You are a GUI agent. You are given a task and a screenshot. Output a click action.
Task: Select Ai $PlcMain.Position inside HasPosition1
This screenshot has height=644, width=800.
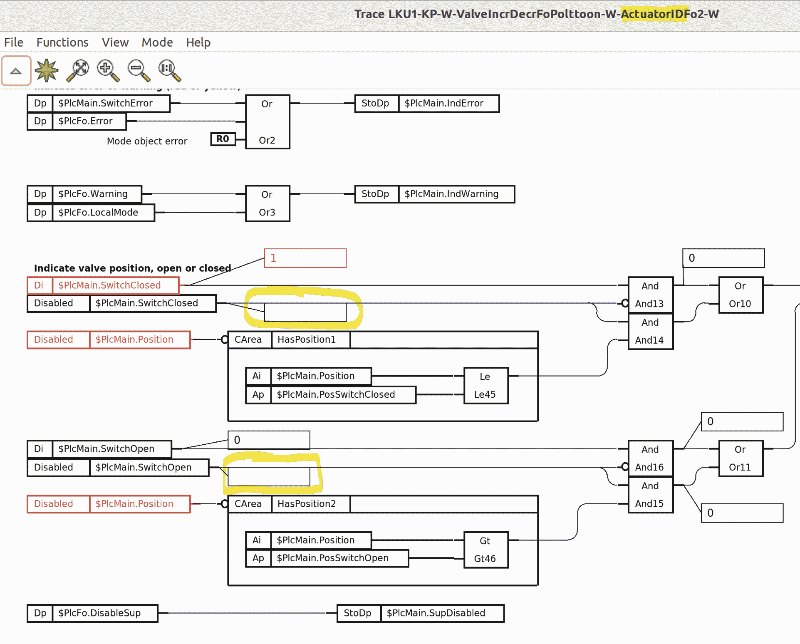[308, 376]
